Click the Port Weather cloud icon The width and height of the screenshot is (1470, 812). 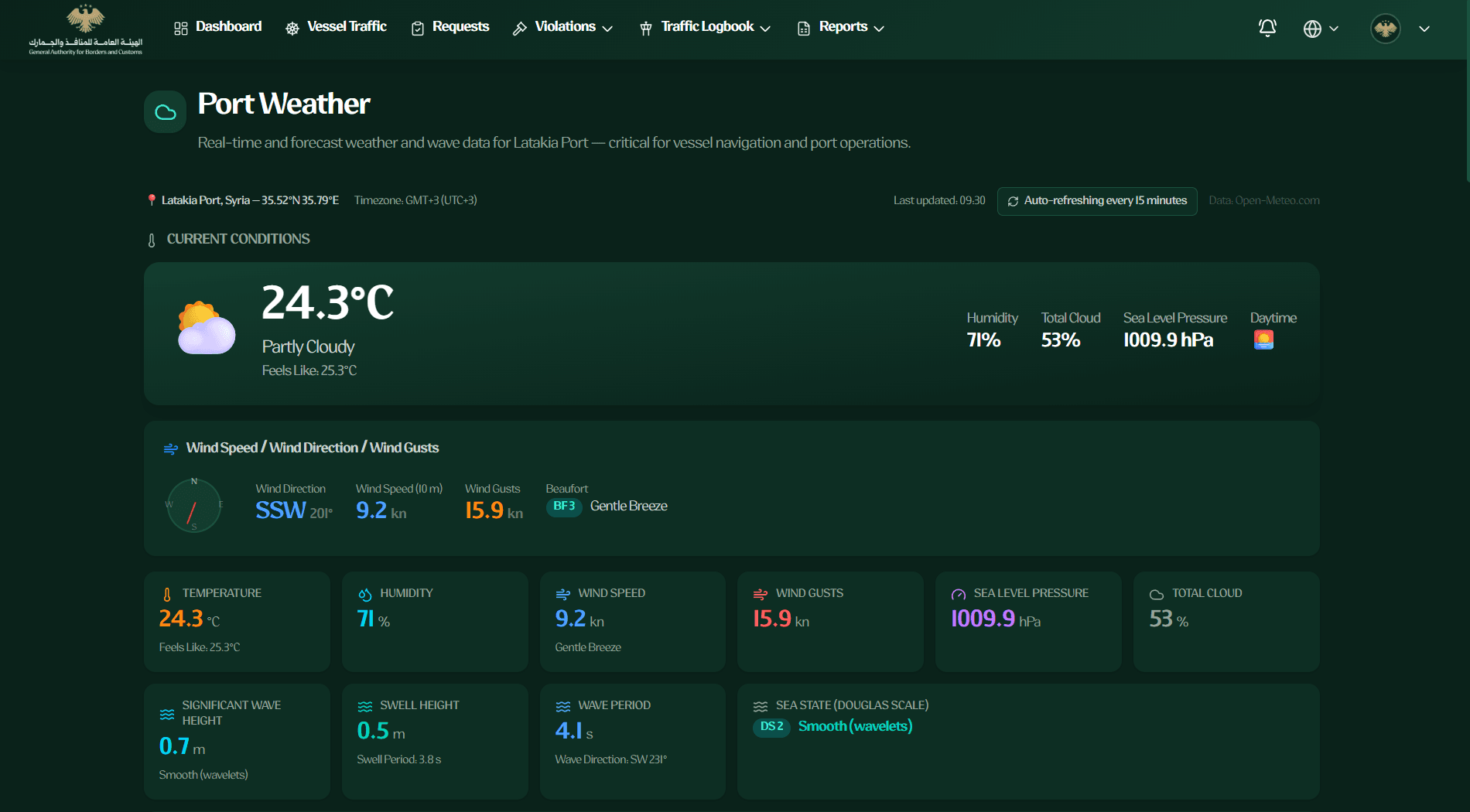pyautogui.click(x=166, y=112)
